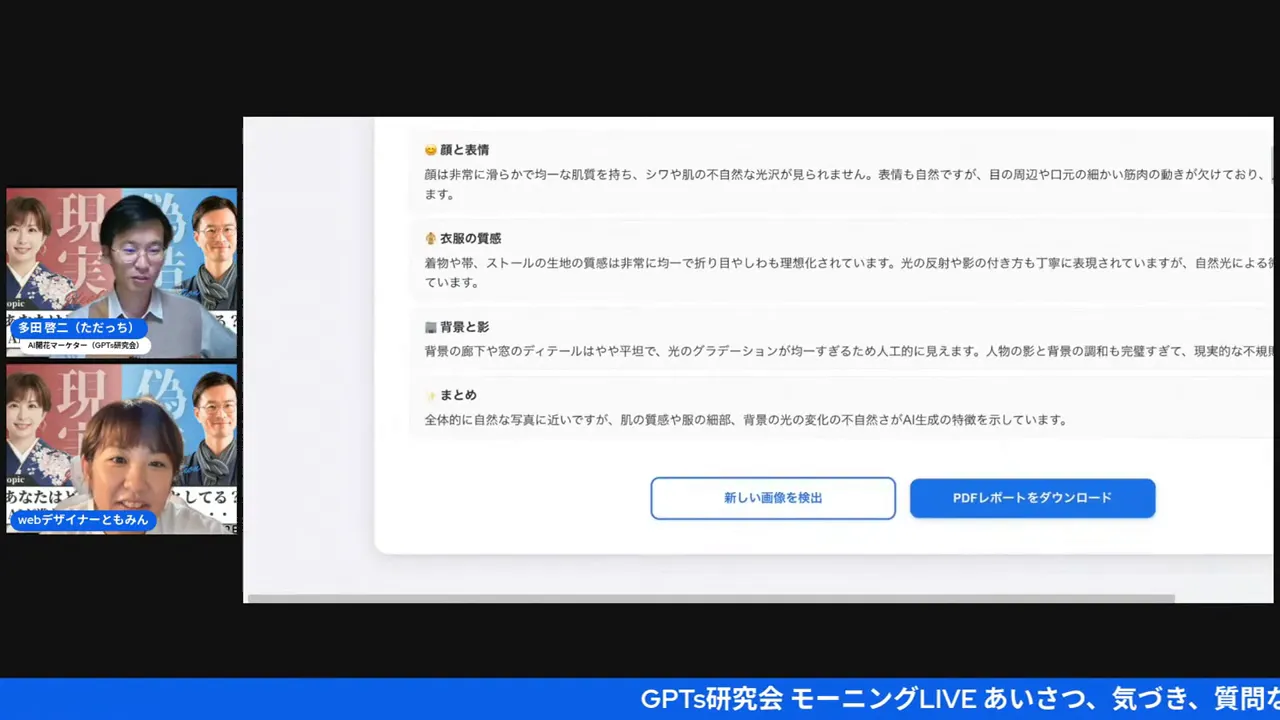Select the 衣服の質感 section heading

pos(471,239)
